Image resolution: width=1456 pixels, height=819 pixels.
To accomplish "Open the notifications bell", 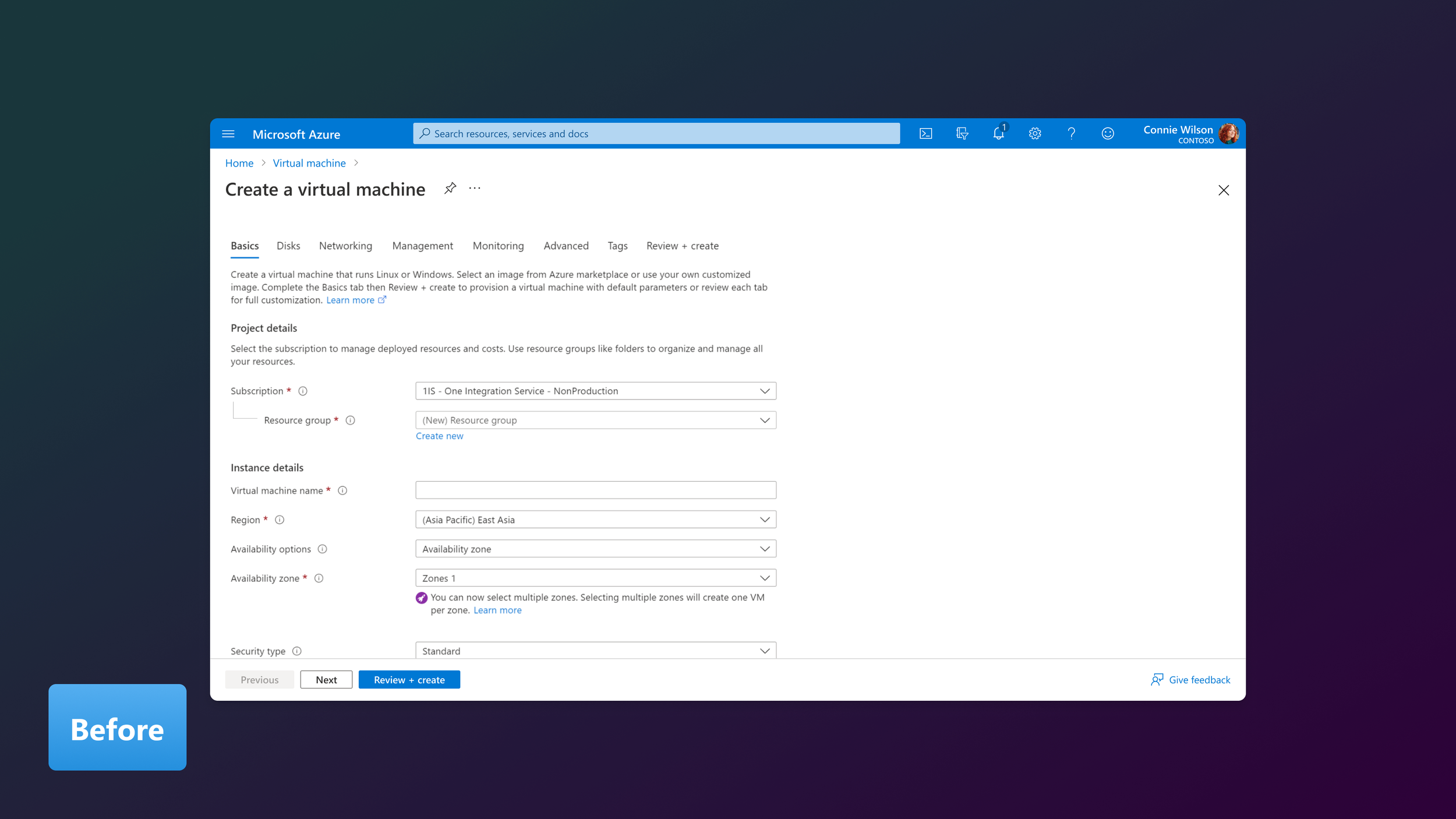I will [x=998, y=134].
